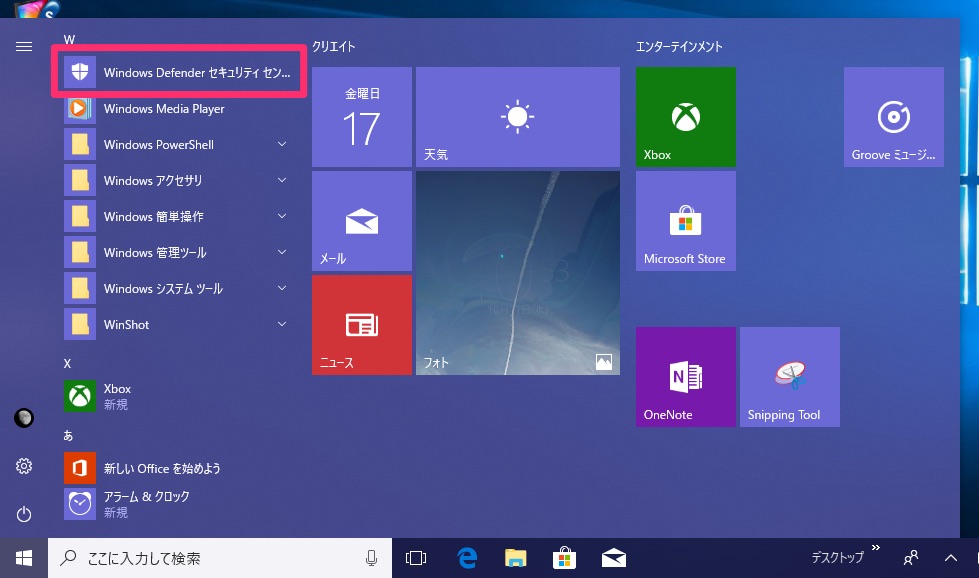Launch Microsoft Edge from taskbar
Image resolution: width=979 pixels, height=578 pixels.
click(467, 558)
